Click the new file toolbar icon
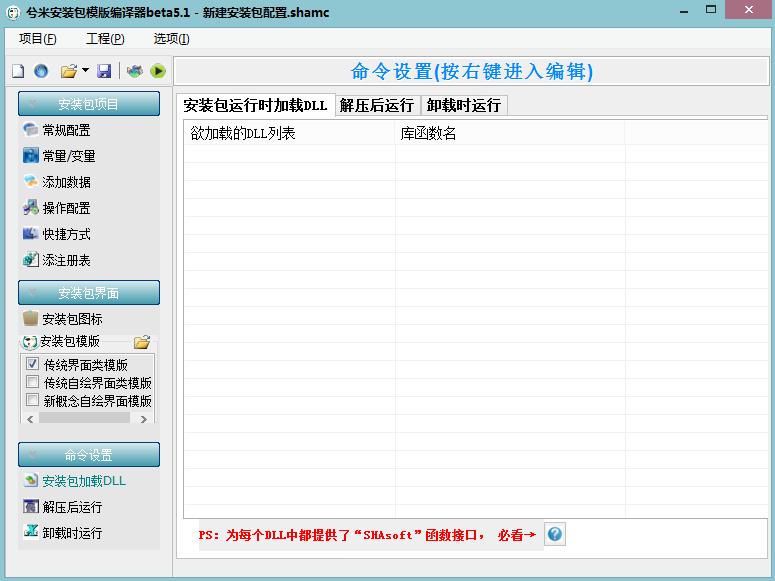 point(17,71)
